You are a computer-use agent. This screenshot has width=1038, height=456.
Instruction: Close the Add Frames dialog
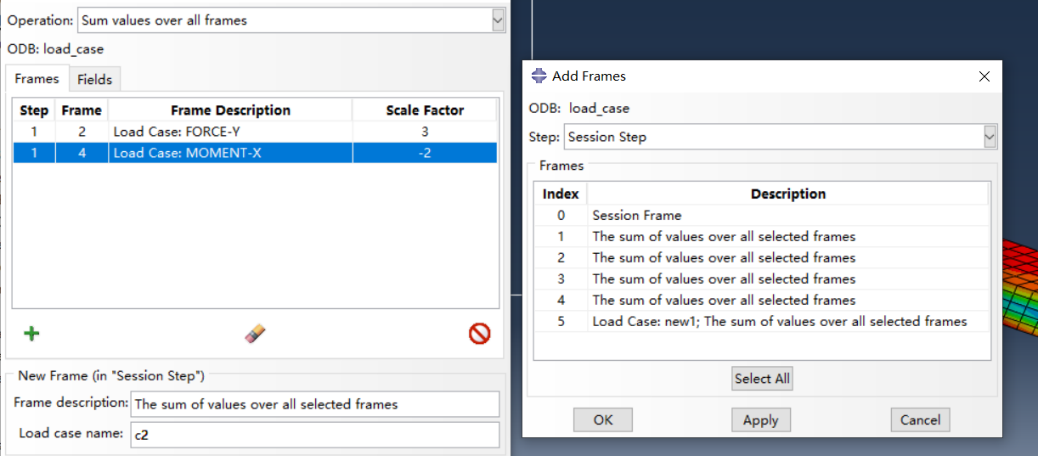[x=984, y=76]
